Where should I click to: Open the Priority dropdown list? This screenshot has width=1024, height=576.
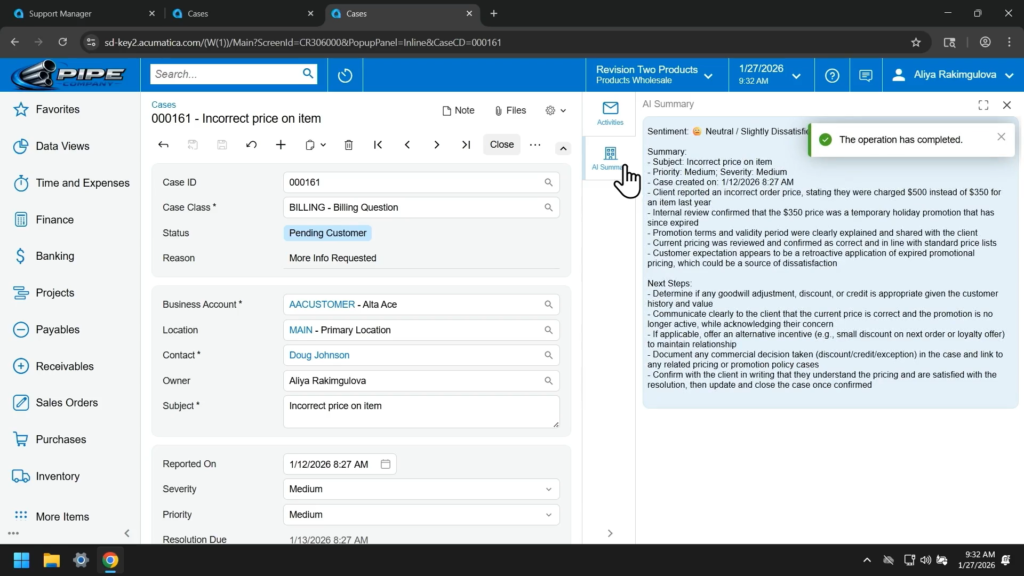click(548, 515)
